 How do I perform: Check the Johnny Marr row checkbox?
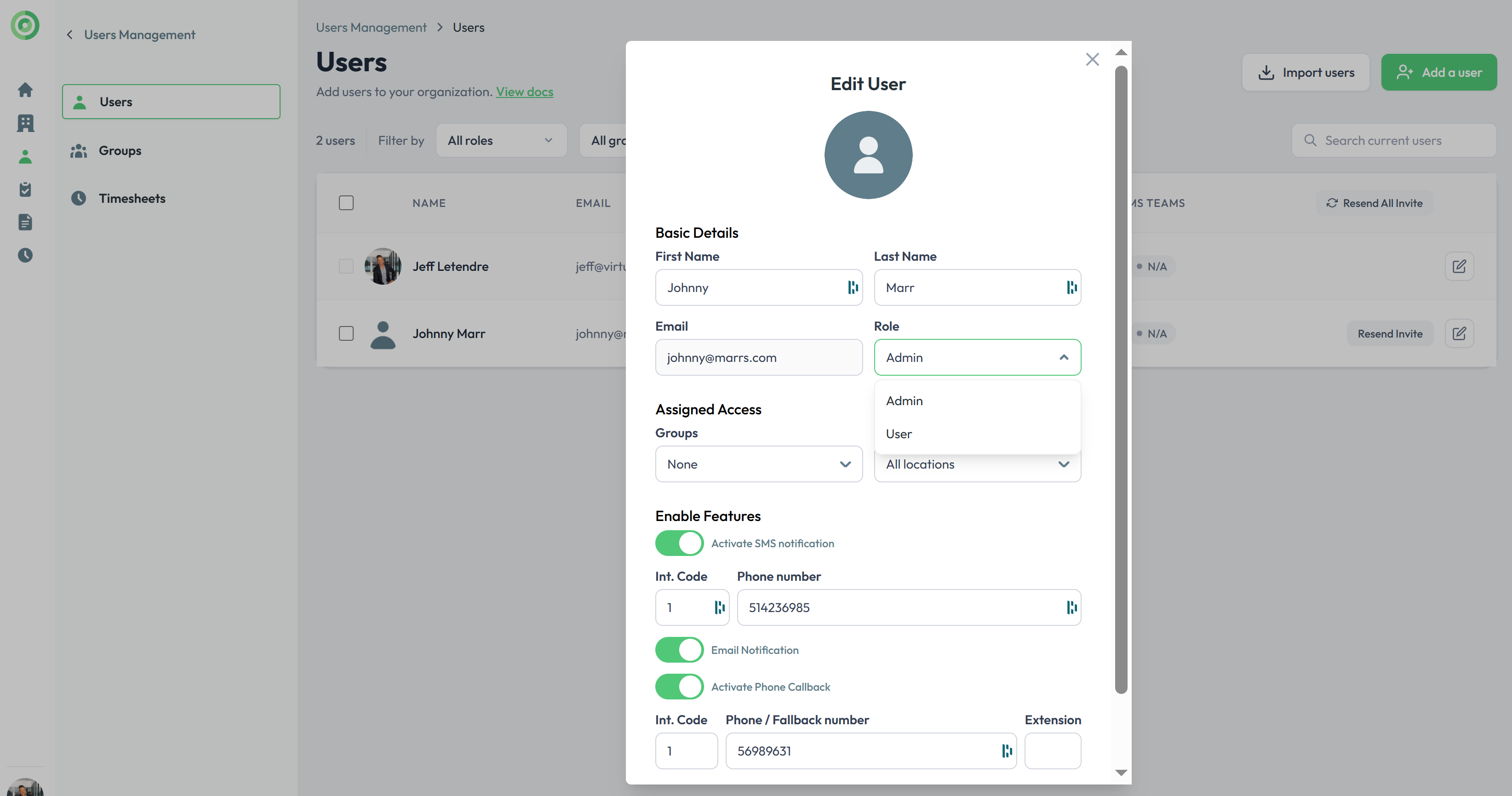[346, 333]
